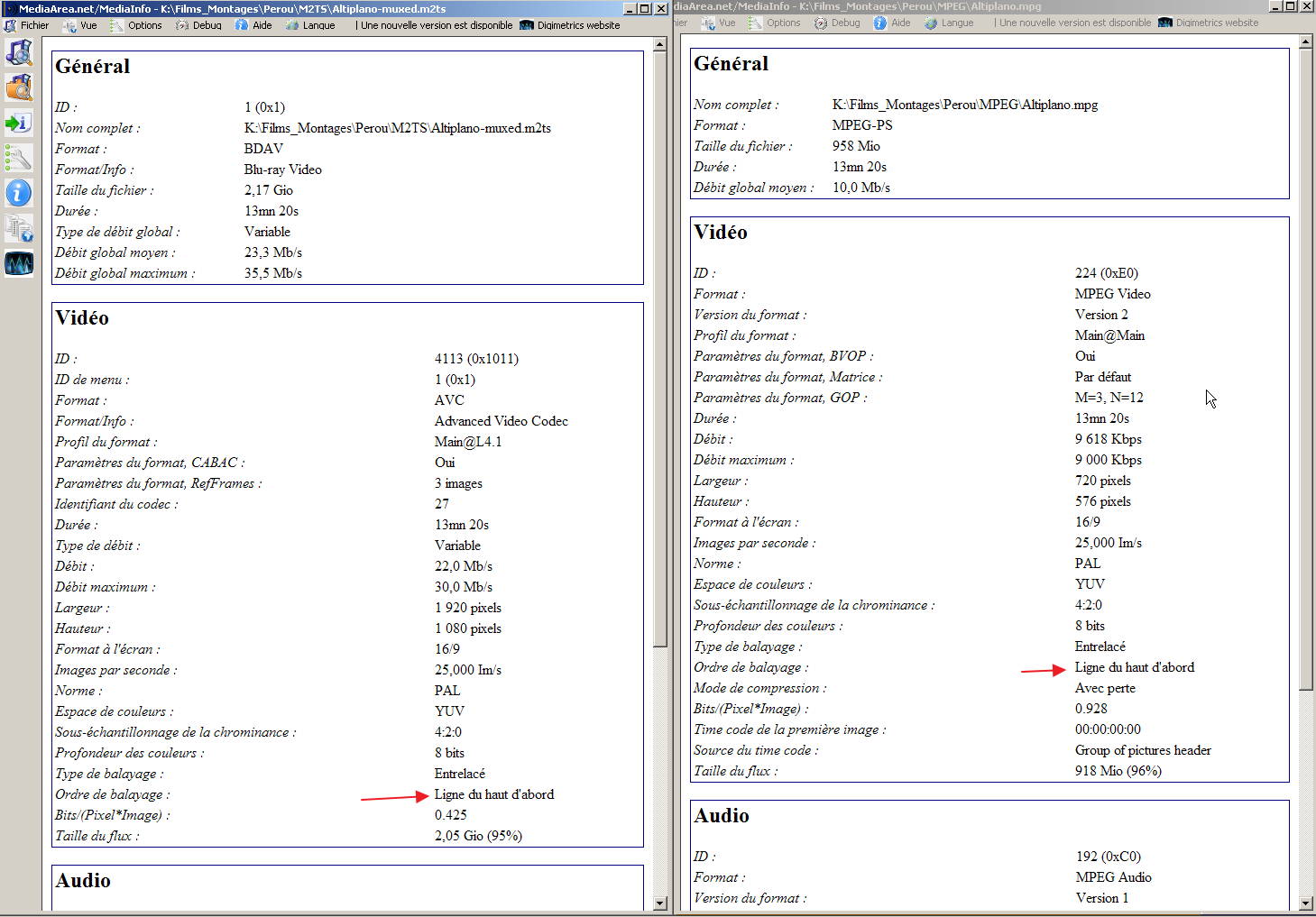Open Options menu in the Altiplano.mpg window
Screen dimensions: 1316x917
pos(783,23)
